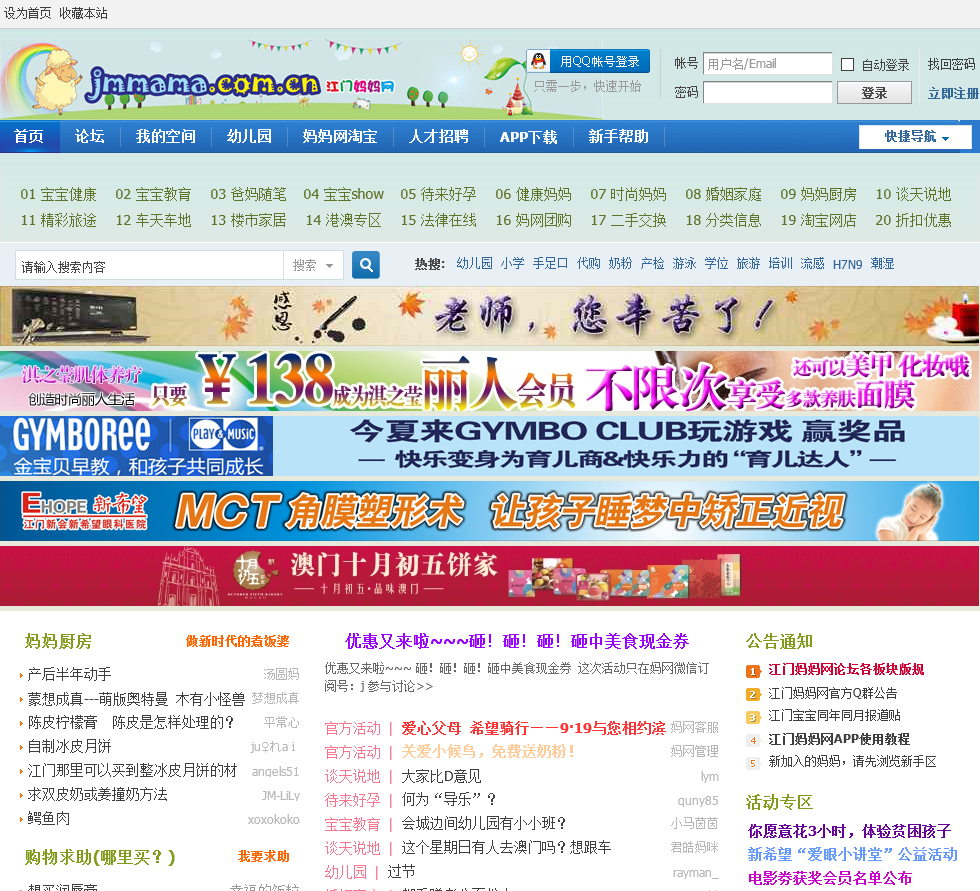Open notice 江门妈妈网论坛各板块版规

846,670
